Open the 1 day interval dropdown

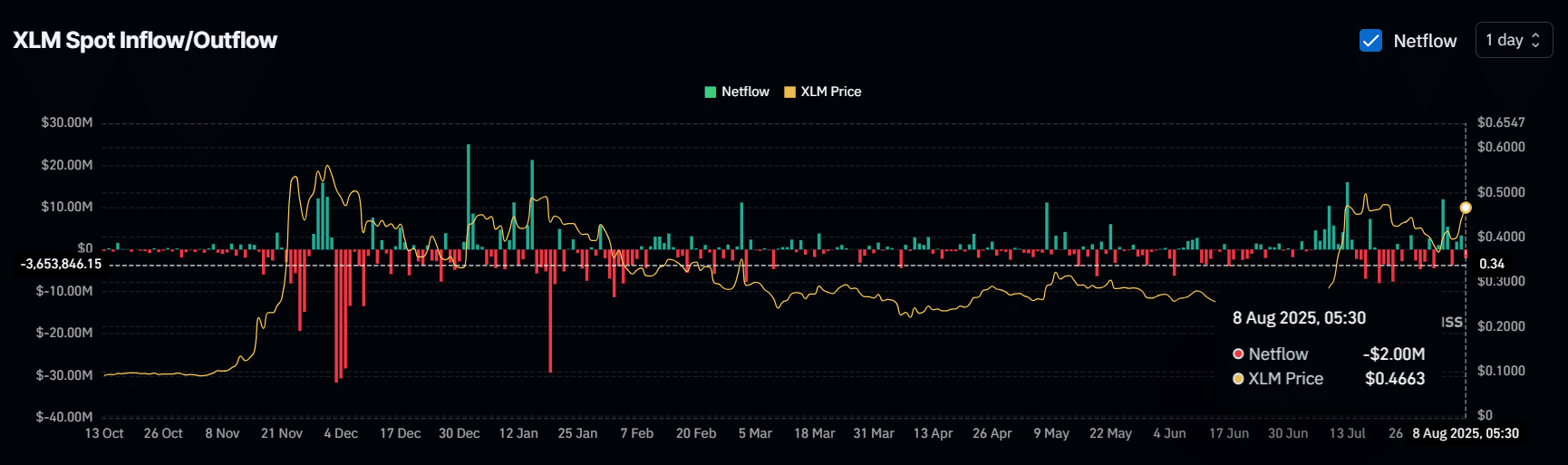pos(1513,41)
